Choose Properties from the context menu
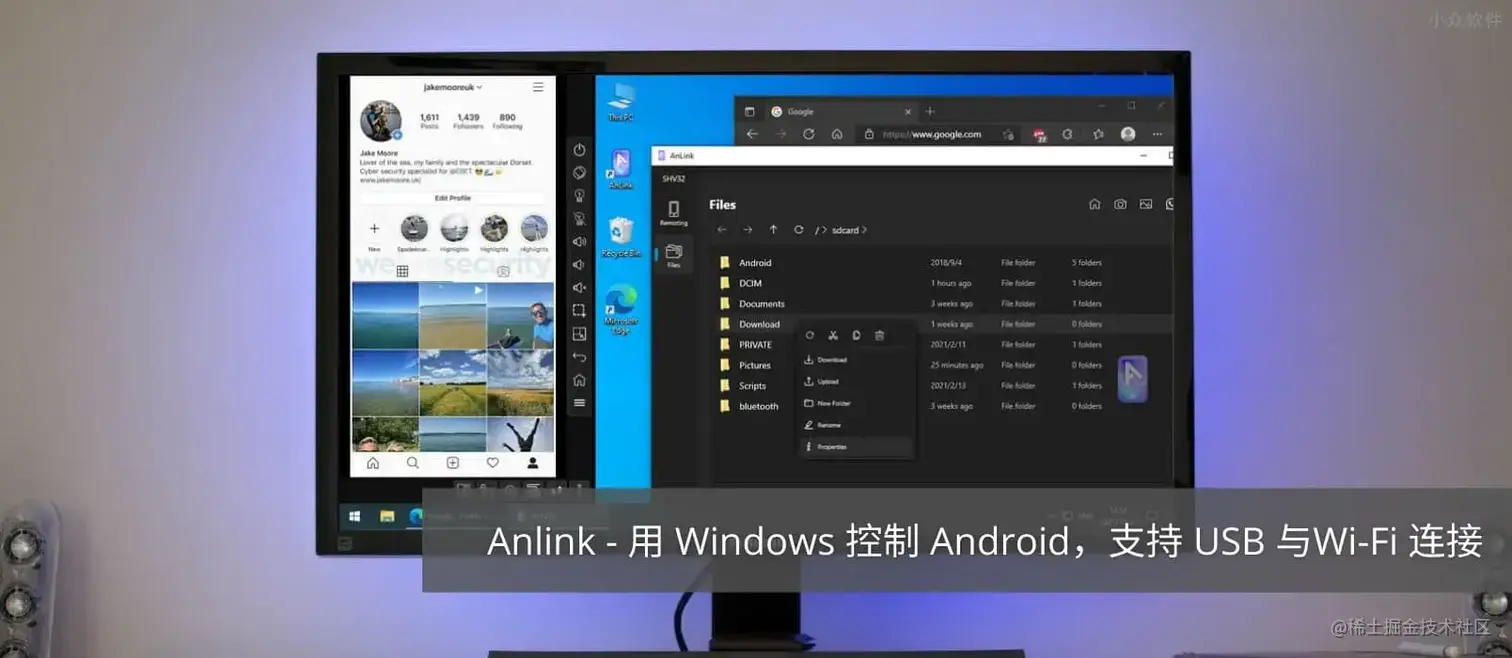 tap(855, 447)
